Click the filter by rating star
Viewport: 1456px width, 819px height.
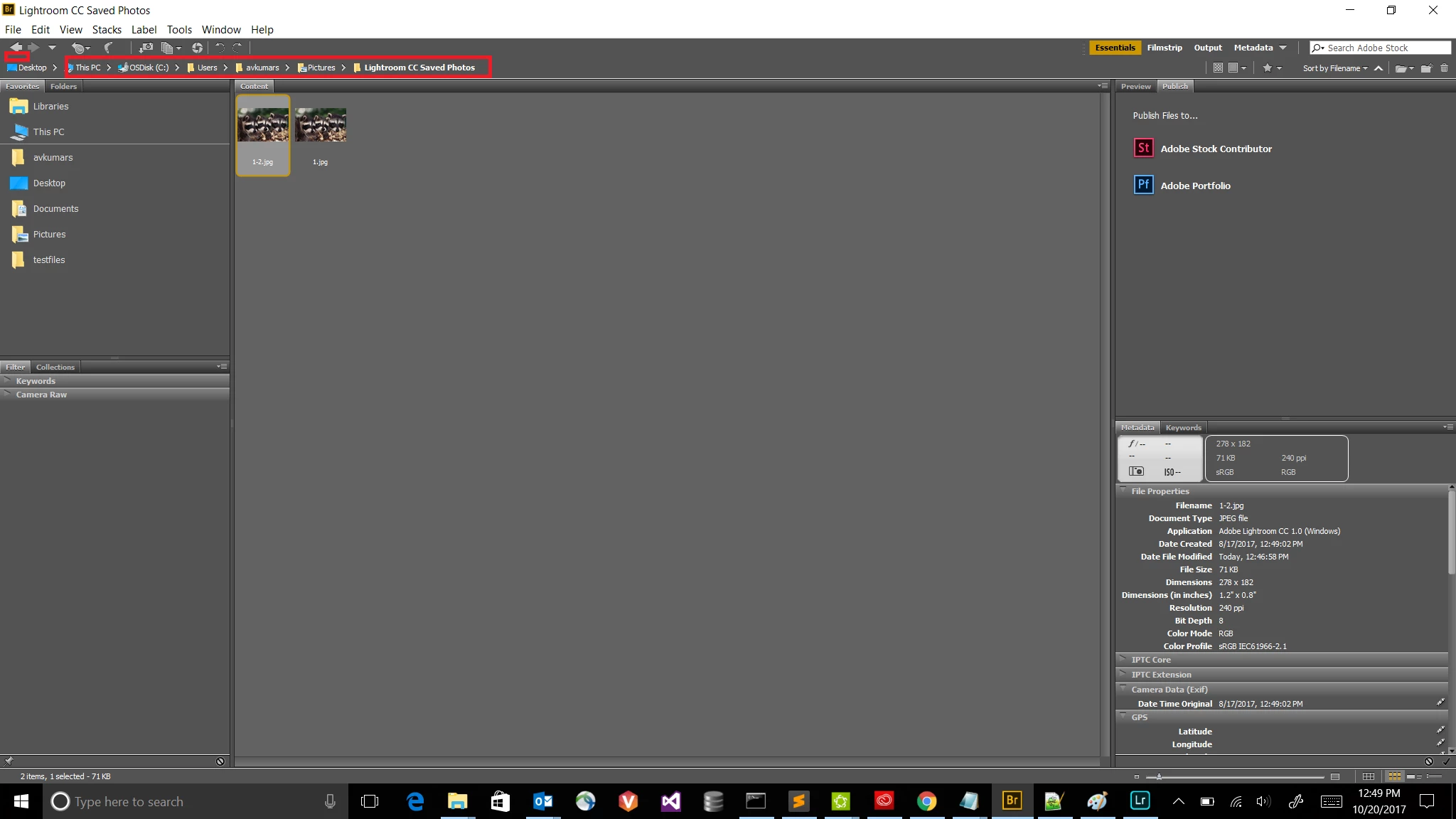tap(1267, 68)
